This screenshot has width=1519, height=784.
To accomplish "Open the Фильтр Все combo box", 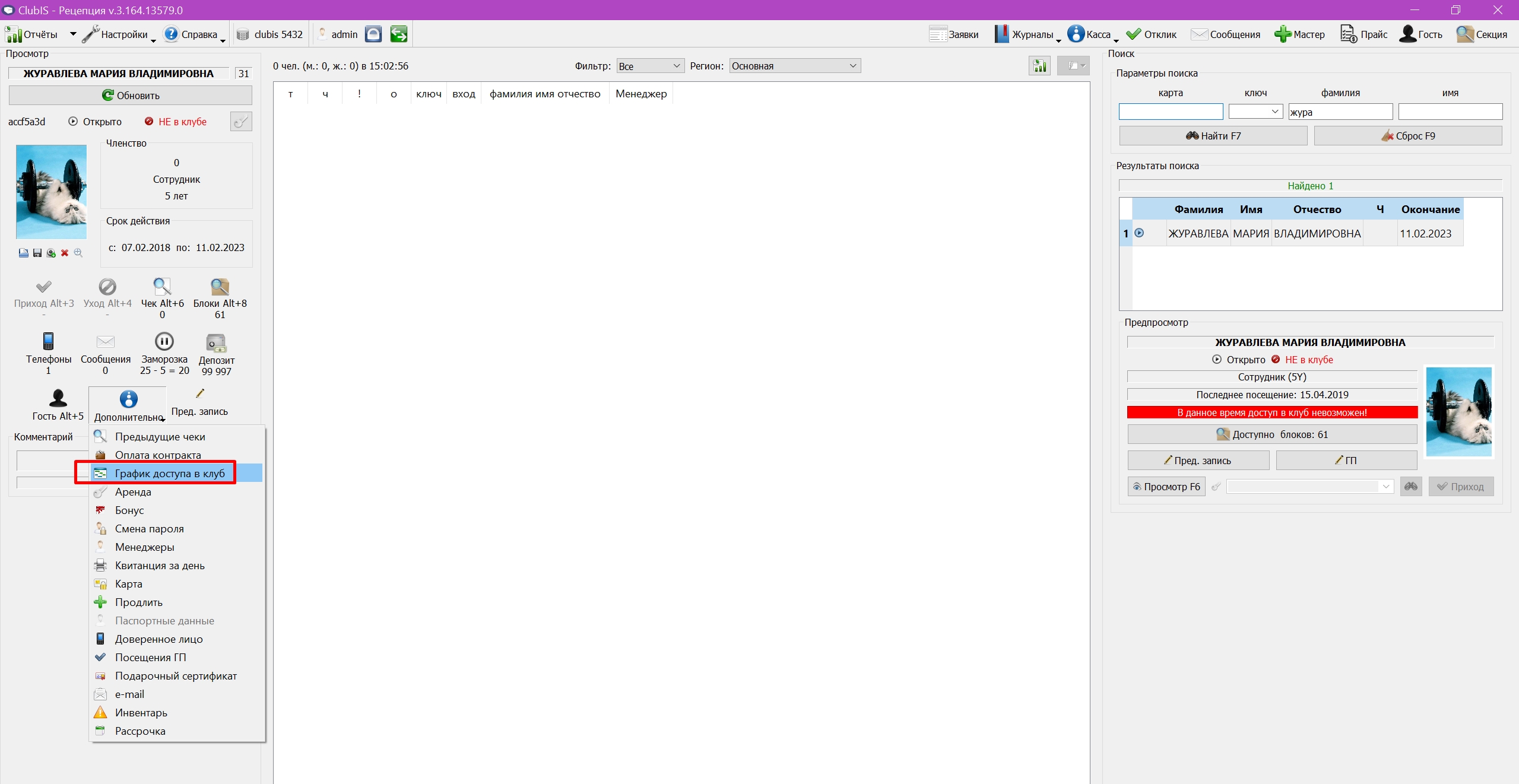I will coord(650,66).
